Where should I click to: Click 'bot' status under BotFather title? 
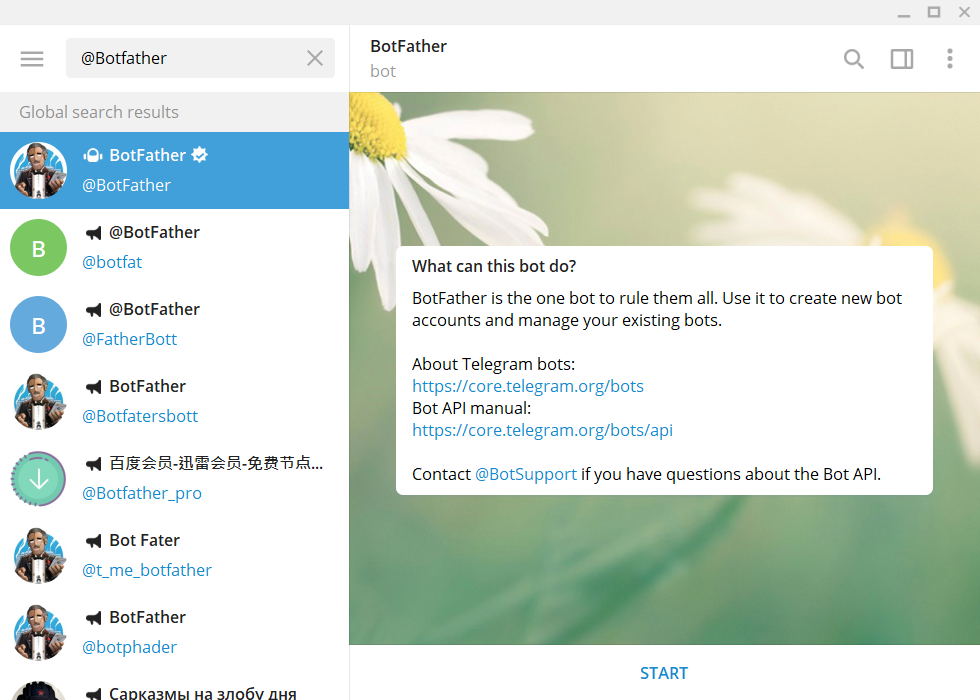point(382,71)
